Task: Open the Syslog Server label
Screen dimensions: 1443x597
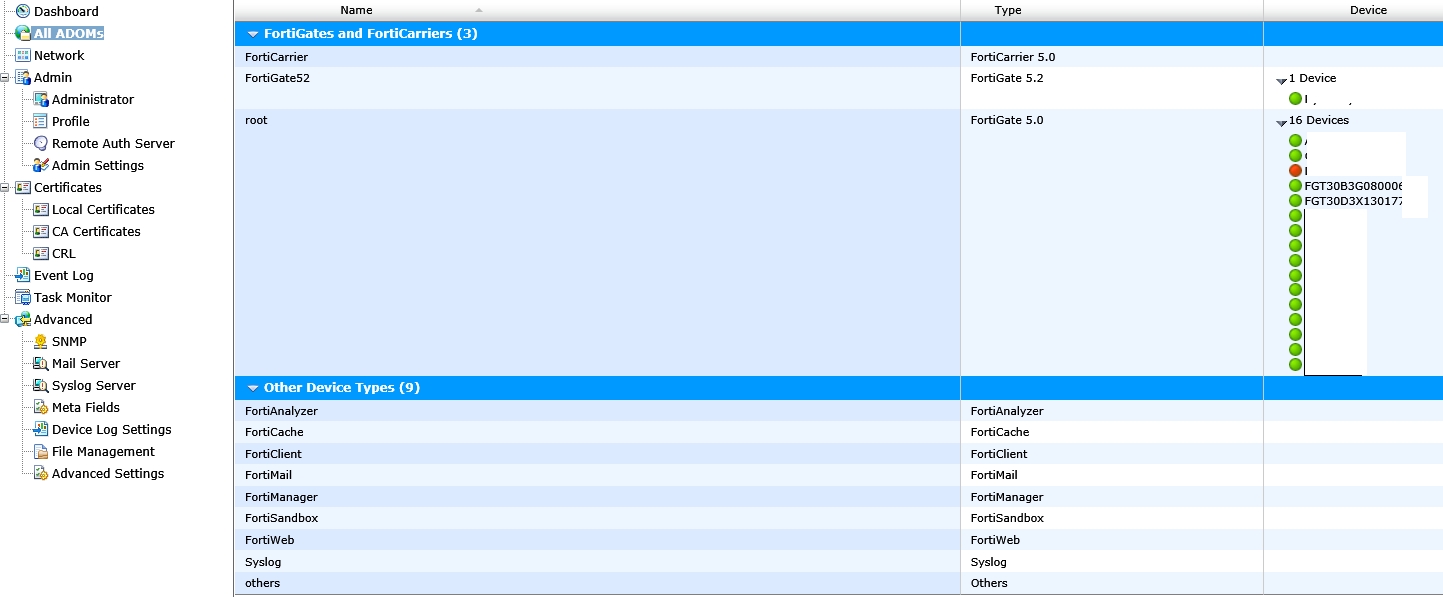Action: 94,385
